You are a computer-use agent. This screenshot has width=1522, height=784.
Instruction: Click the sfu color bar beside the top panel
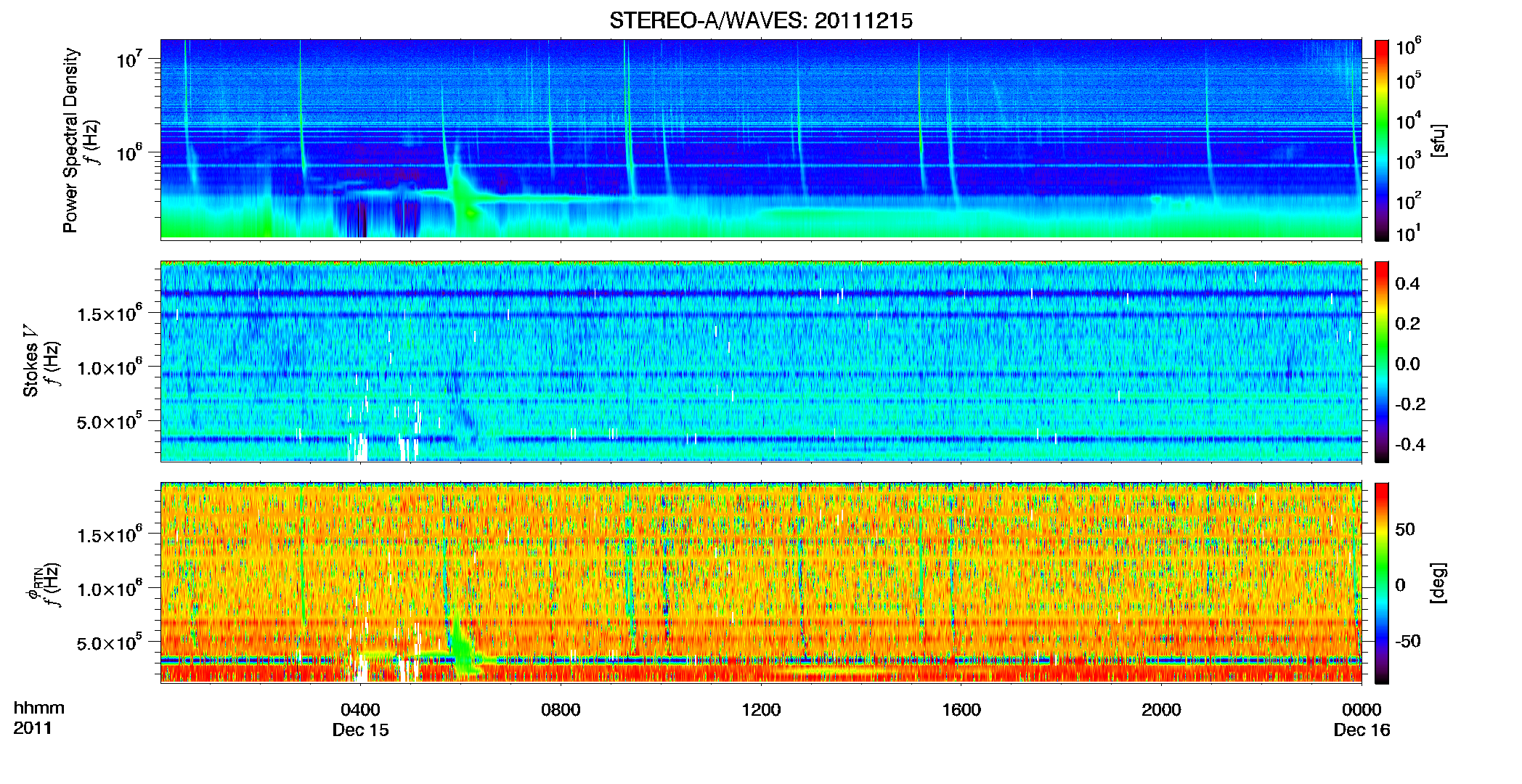1381,140
